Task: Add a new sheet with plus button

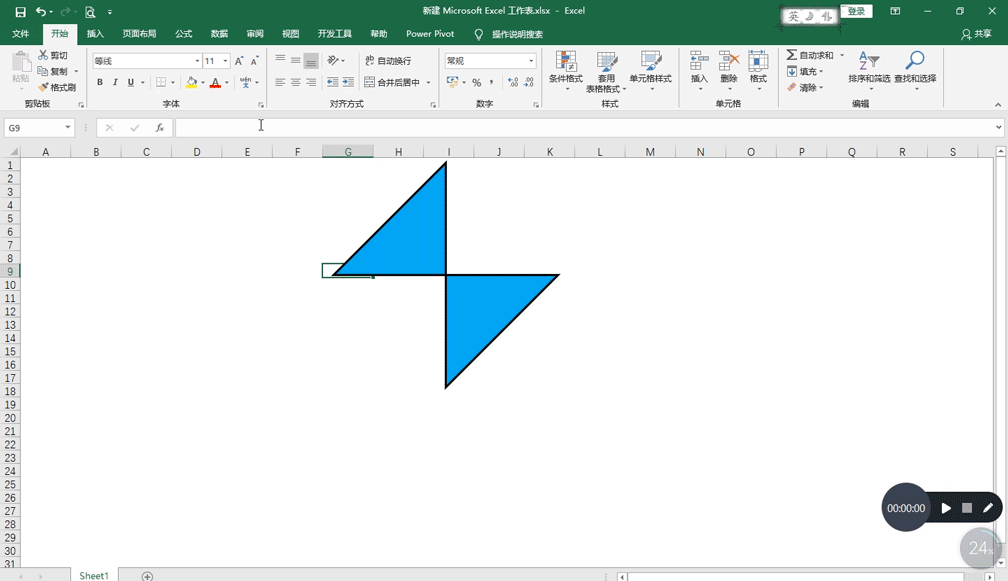Action: point(147,576)
